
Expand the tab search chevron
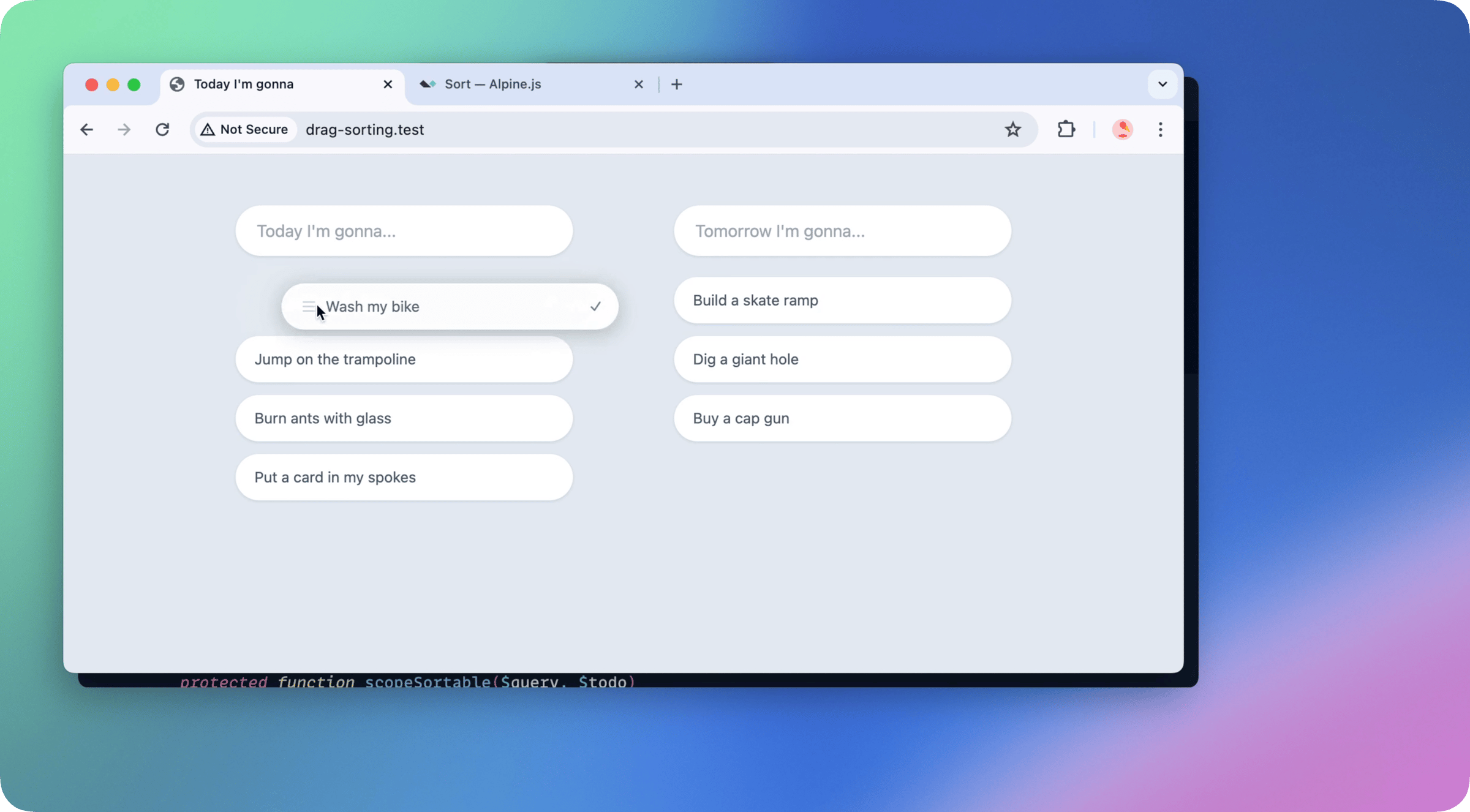tap(1162, 84)
